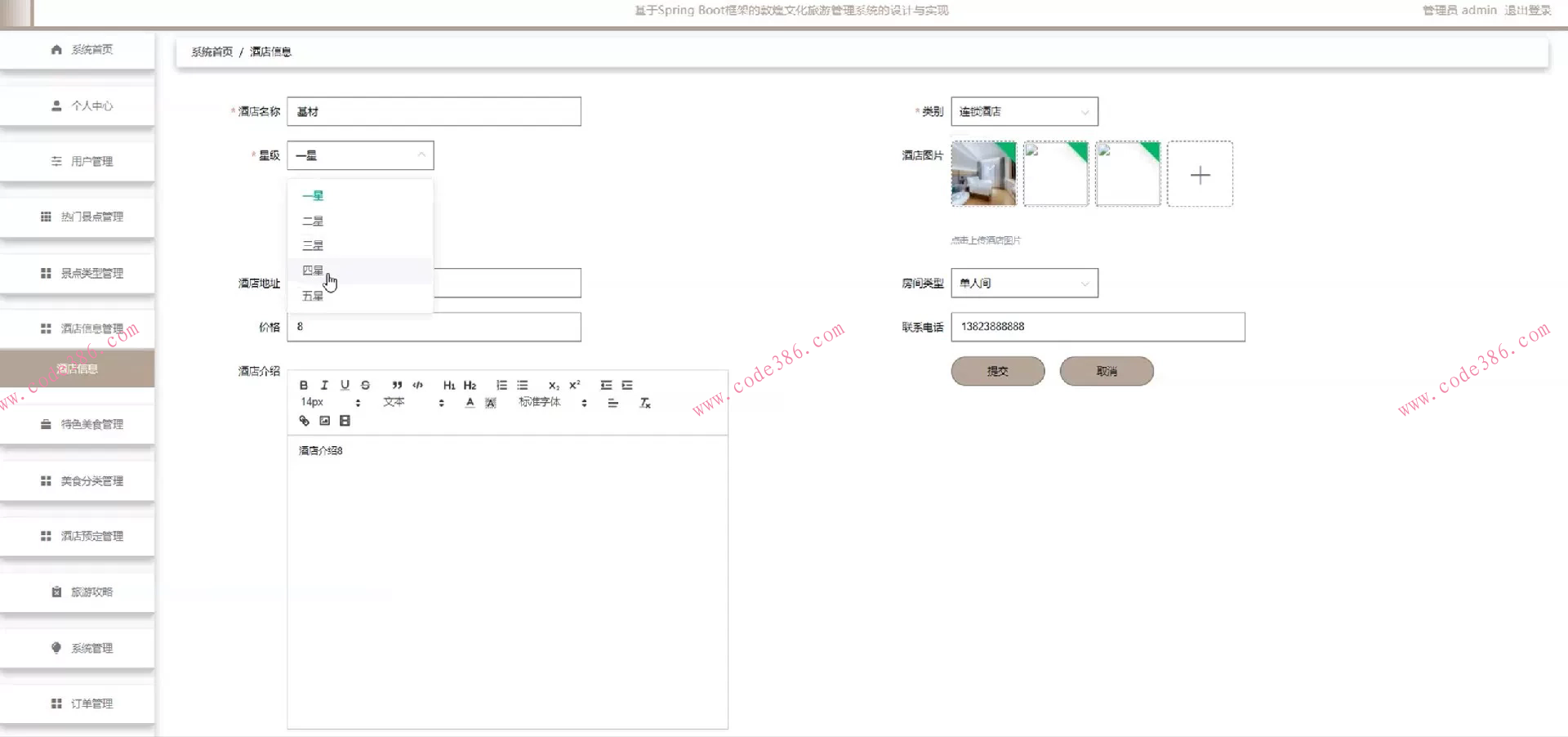This screenshot has height=737, width=1568.
Task: Open 特色美食管理 in the sidebar
Action: (x=78, y=425)
